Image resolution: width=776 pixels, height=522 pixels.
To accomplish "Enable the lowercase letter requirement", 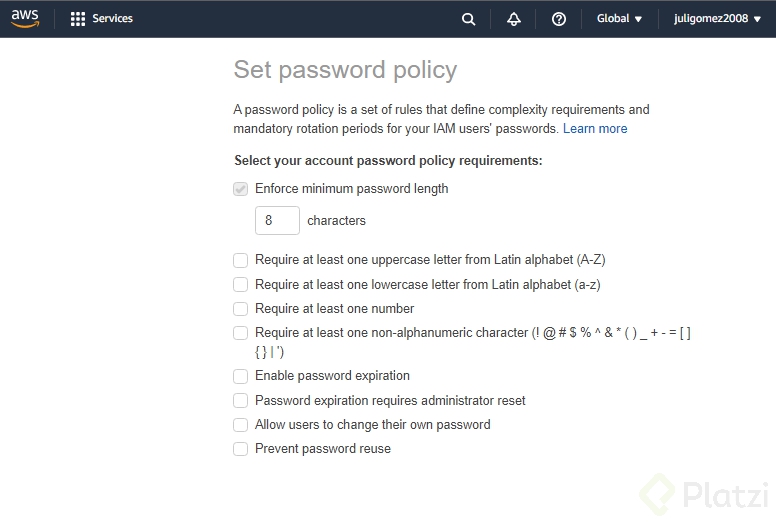I will point(240,285).
